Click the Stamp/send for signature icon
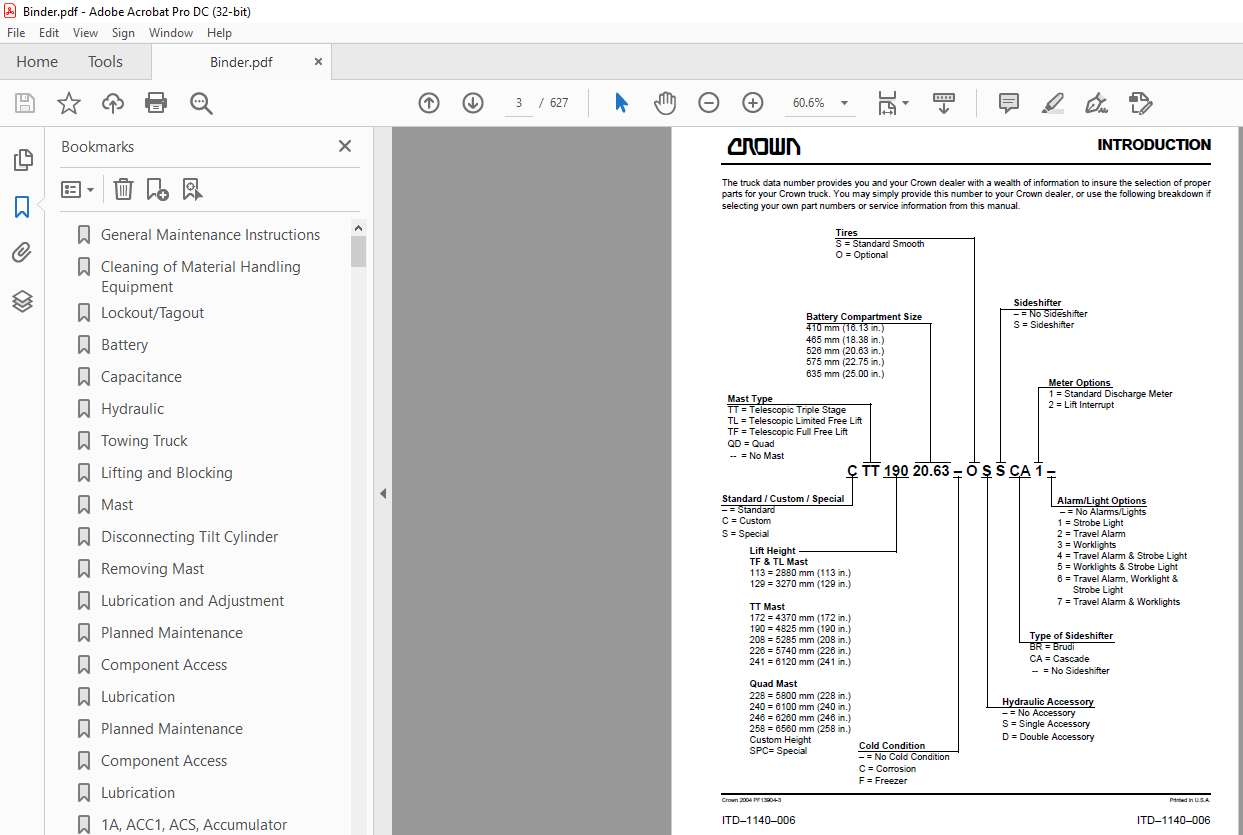This screenshot has width=1243, height=835. click(x=1140, y=103)
